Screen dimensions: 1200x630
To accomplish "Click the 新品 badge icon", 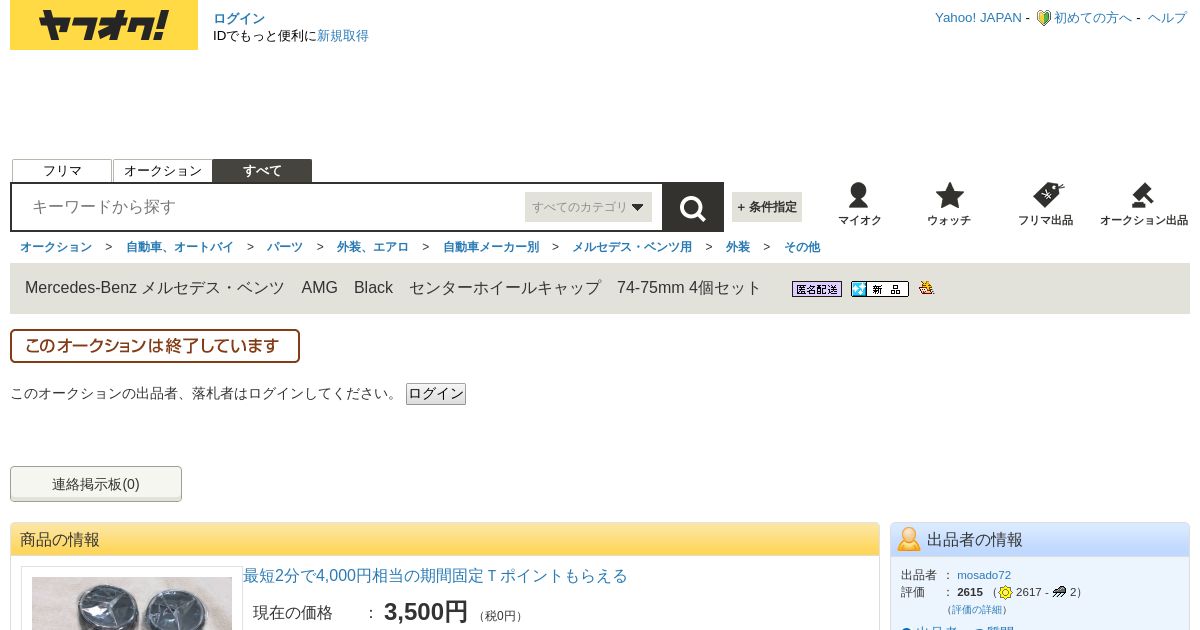I will click(880, 289).
